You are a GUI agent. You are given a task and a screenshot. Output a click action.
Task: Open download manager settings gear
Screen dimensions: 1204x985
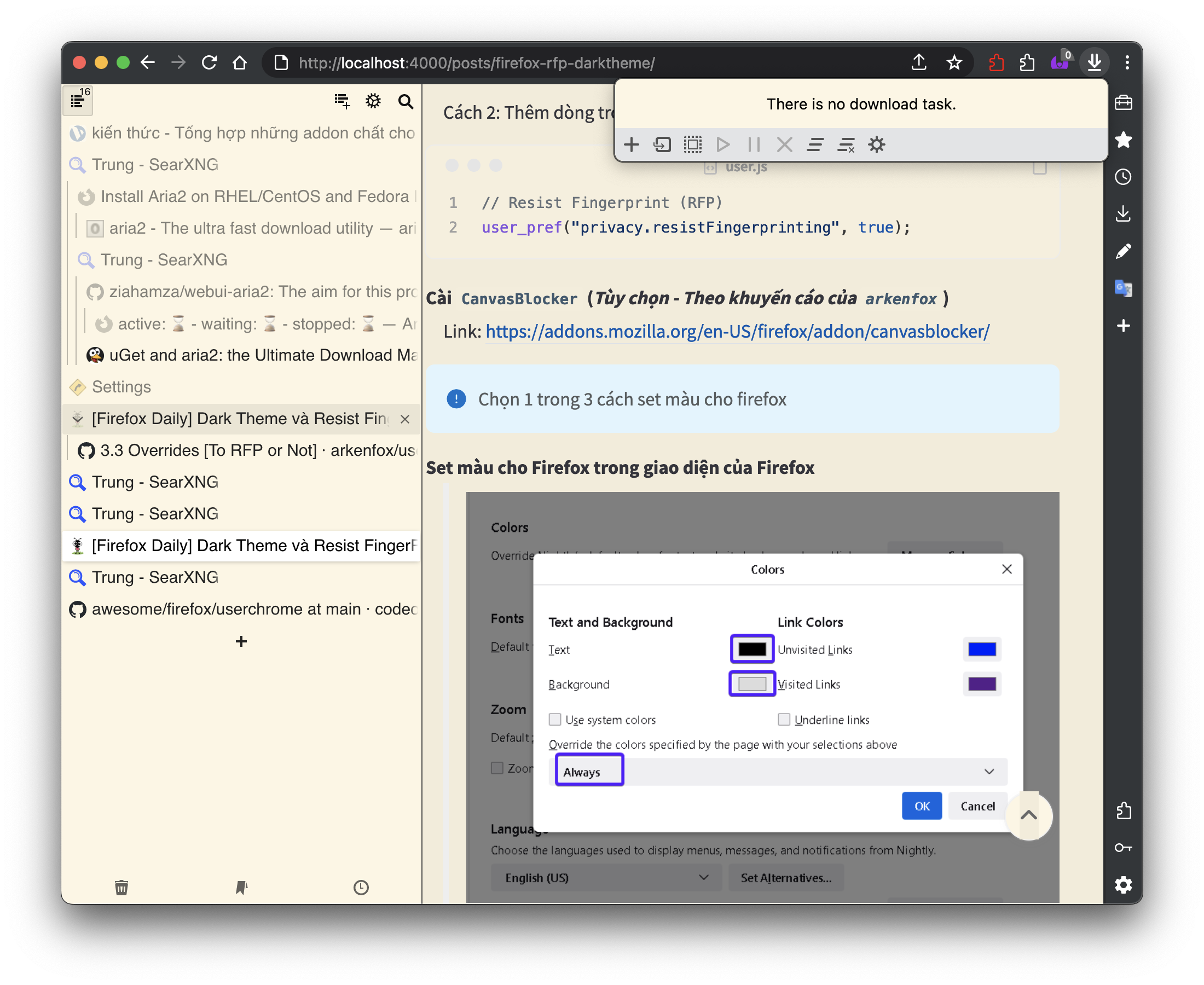pos(876,144)
